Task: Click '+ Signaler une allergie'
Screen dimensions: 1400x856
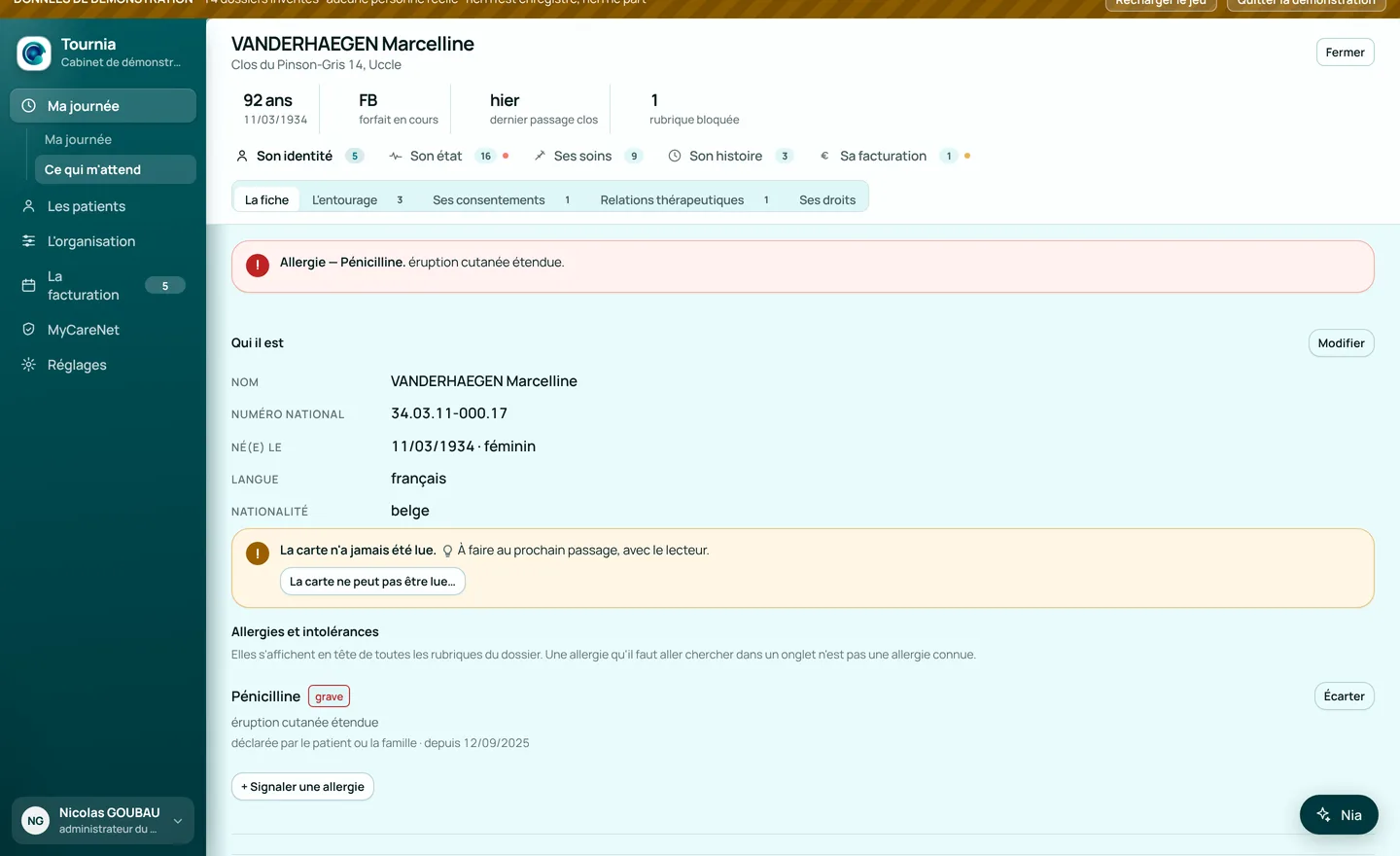Action: click(302, 787)
